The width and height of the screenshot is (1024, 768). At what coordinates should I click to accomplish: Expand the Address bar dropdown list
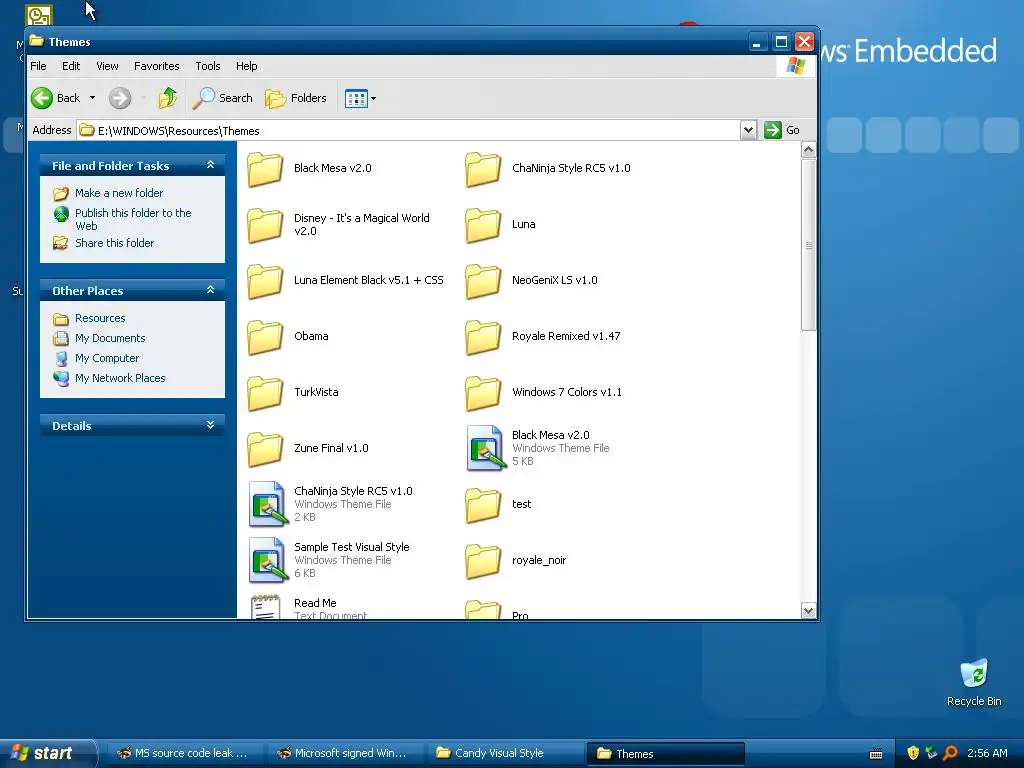748,130
